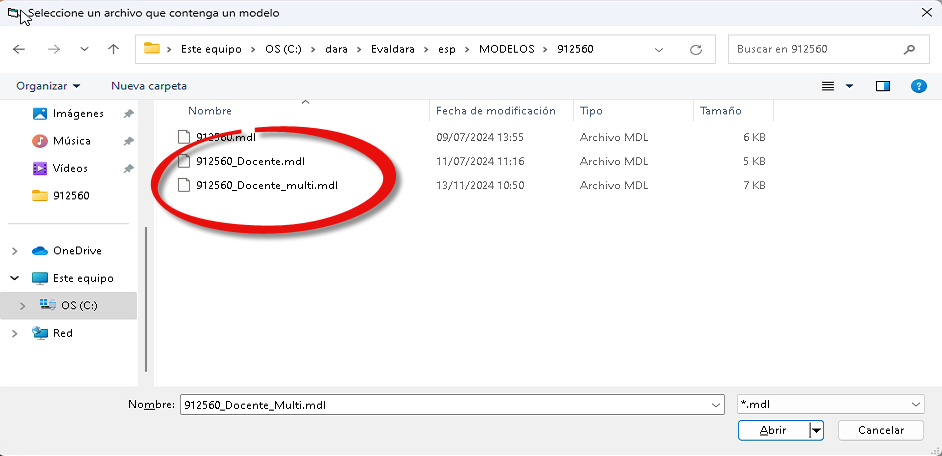This screenshot has height=456, width=942.
Task: Click the navigation pane scrollbar
Action: (x=146, y=300)
